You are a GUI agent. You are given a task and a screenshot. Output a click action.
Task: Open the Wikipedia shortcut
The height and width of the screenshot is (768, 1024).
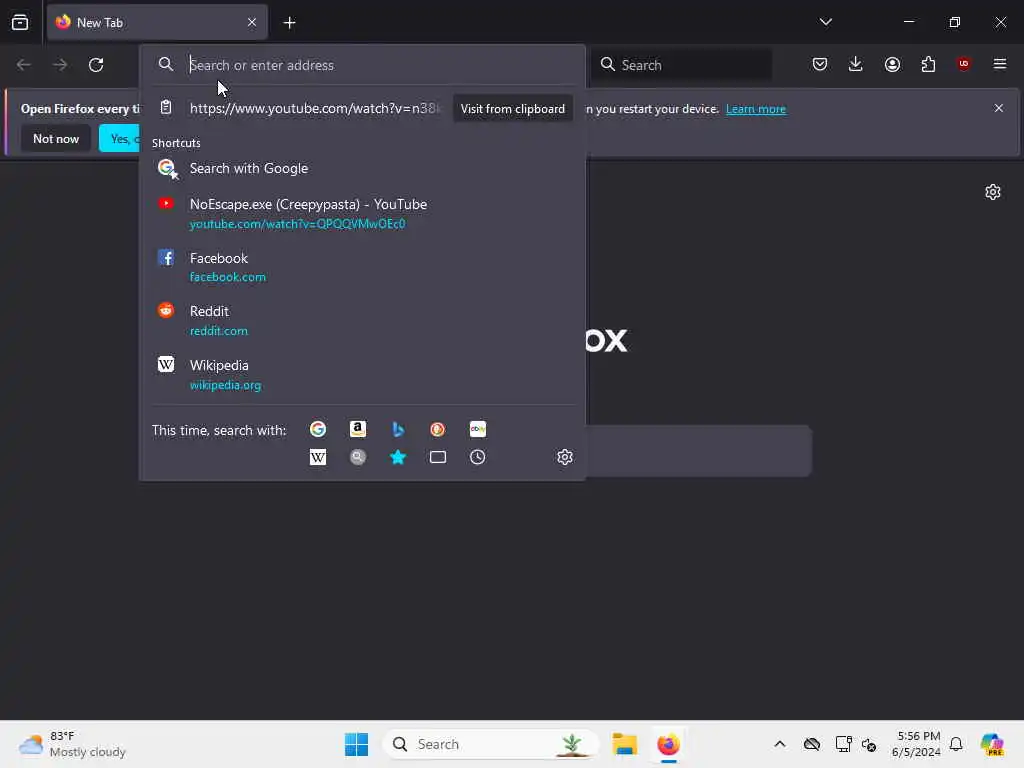(x=362, y=374)
